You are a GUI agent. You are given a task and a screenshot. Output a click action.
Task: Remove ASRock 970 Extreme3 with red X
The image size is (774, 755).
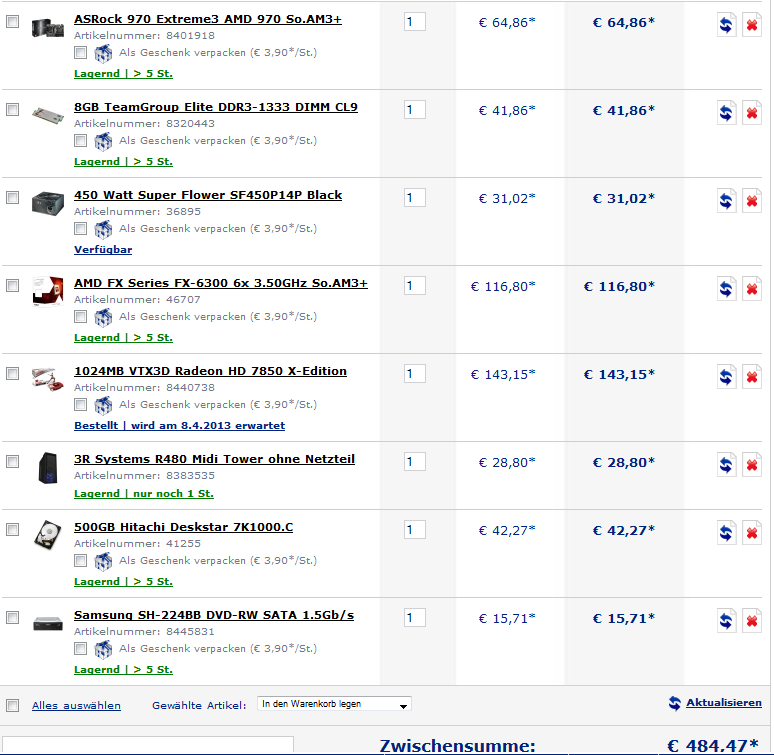751,25
